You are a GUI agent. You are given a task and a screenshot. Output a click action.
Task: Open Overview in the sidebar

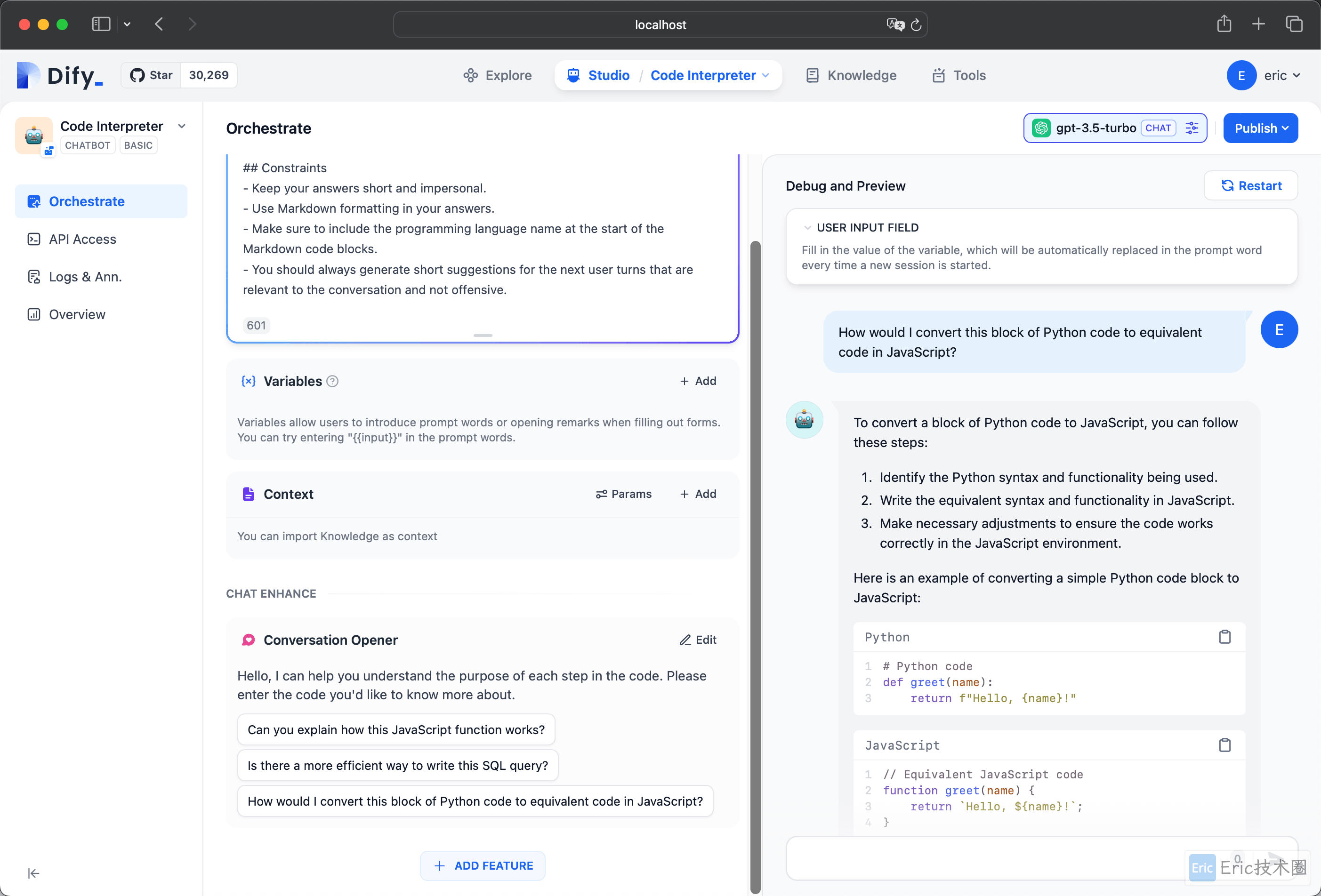[101, 314]
